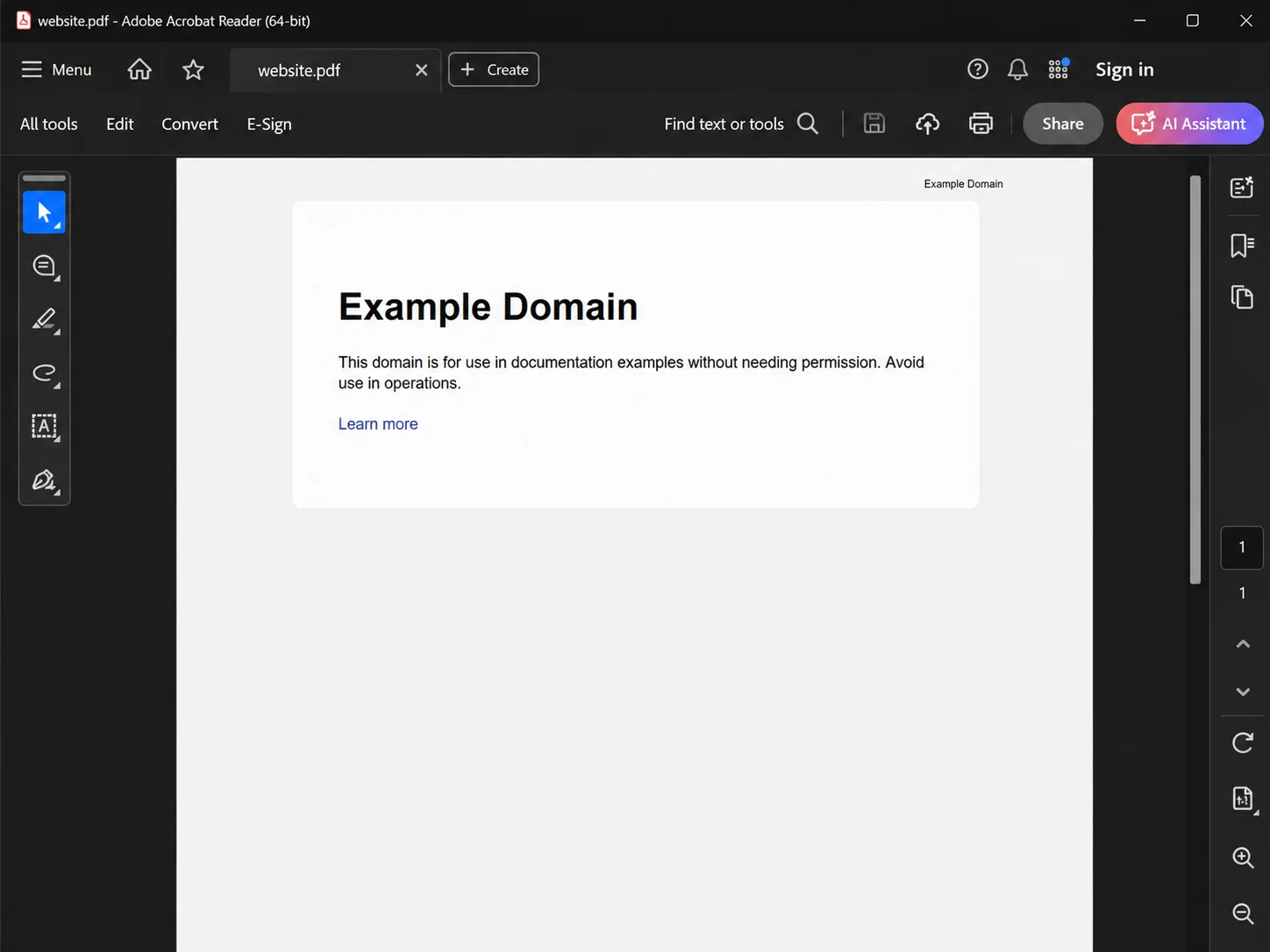Star this file as a favorite

point(193,69)
